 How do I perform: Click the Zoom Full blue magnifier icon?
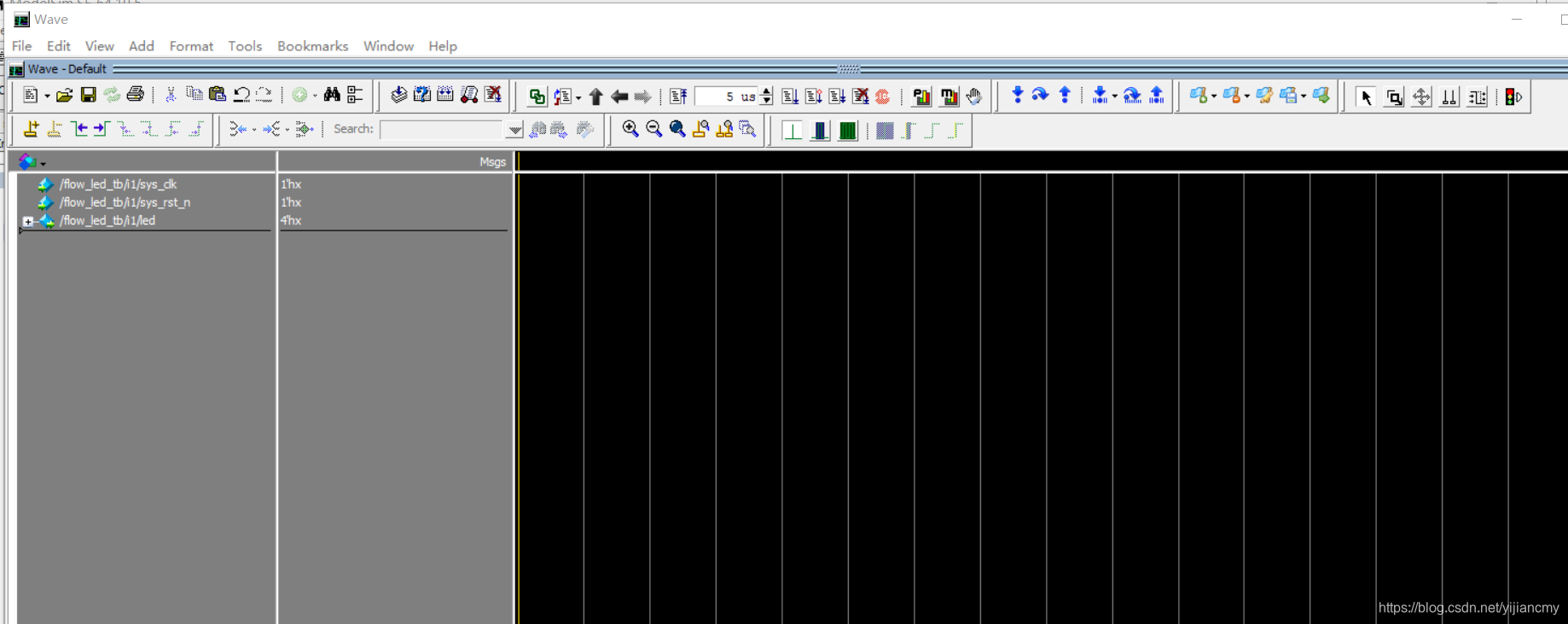[677, 128]
